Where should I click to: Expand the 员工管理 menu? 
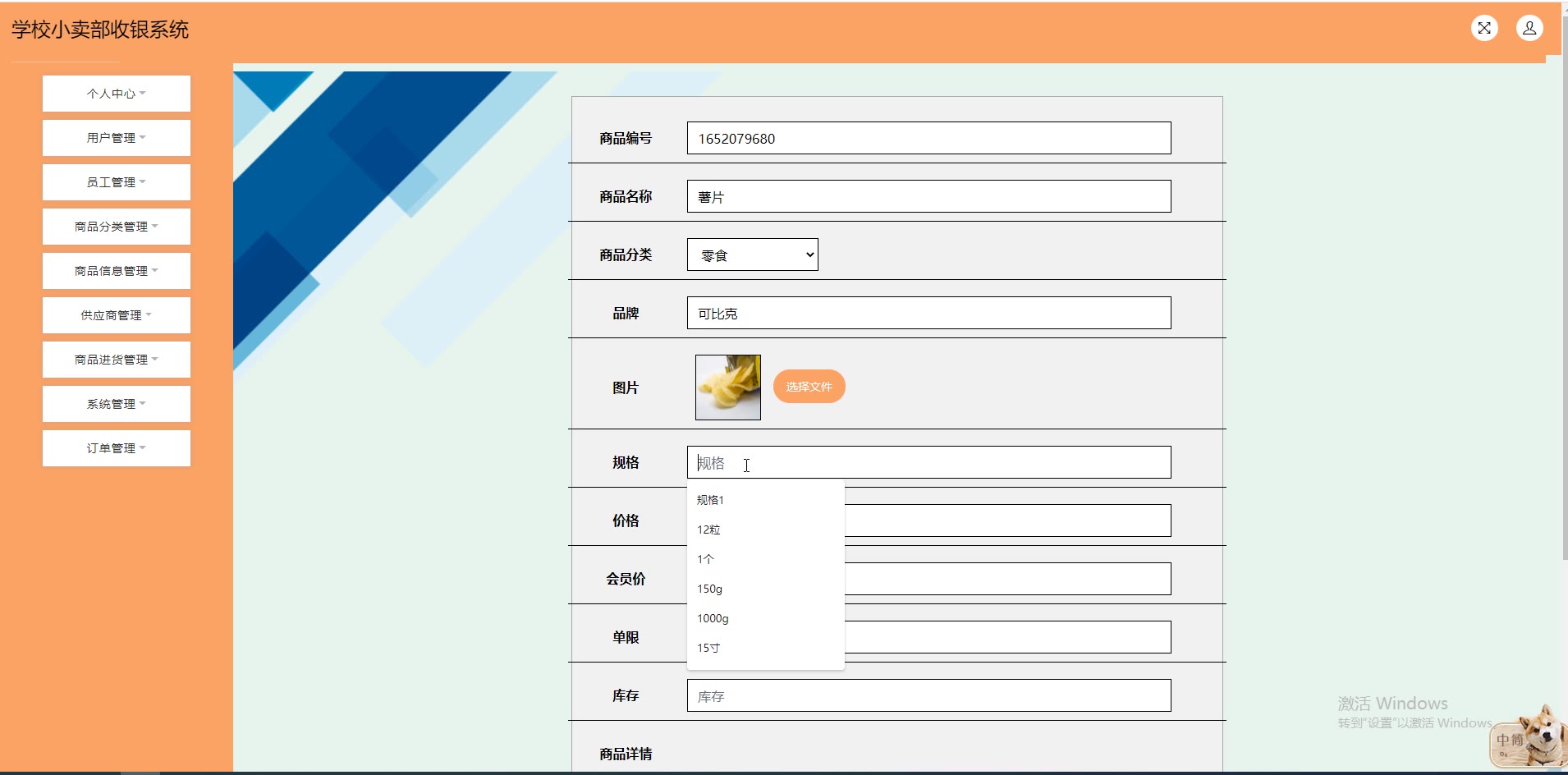(x=117, y=182)
